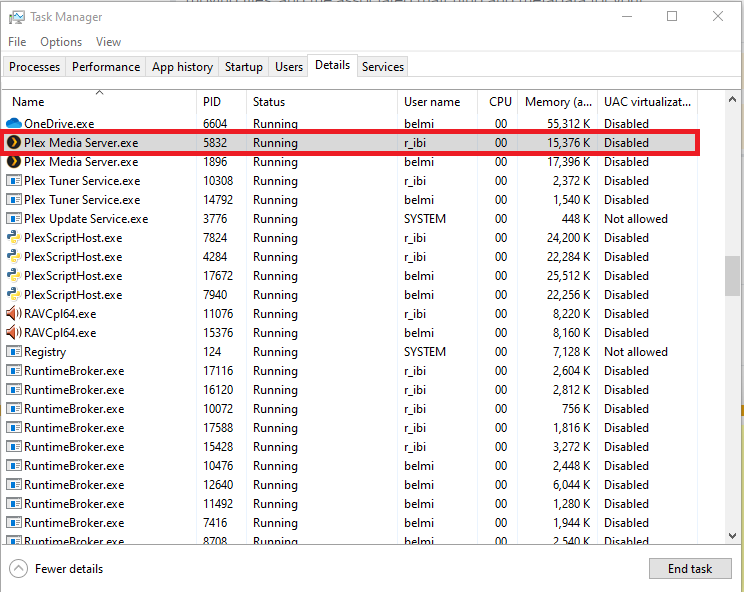Click memory value 6,044 K
This screenshot has height=592, width=744.
(571, 484)
